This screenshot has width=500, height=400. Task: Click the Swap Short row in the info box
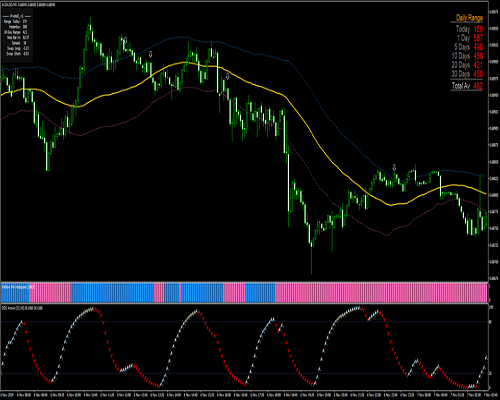click(17, 54)
